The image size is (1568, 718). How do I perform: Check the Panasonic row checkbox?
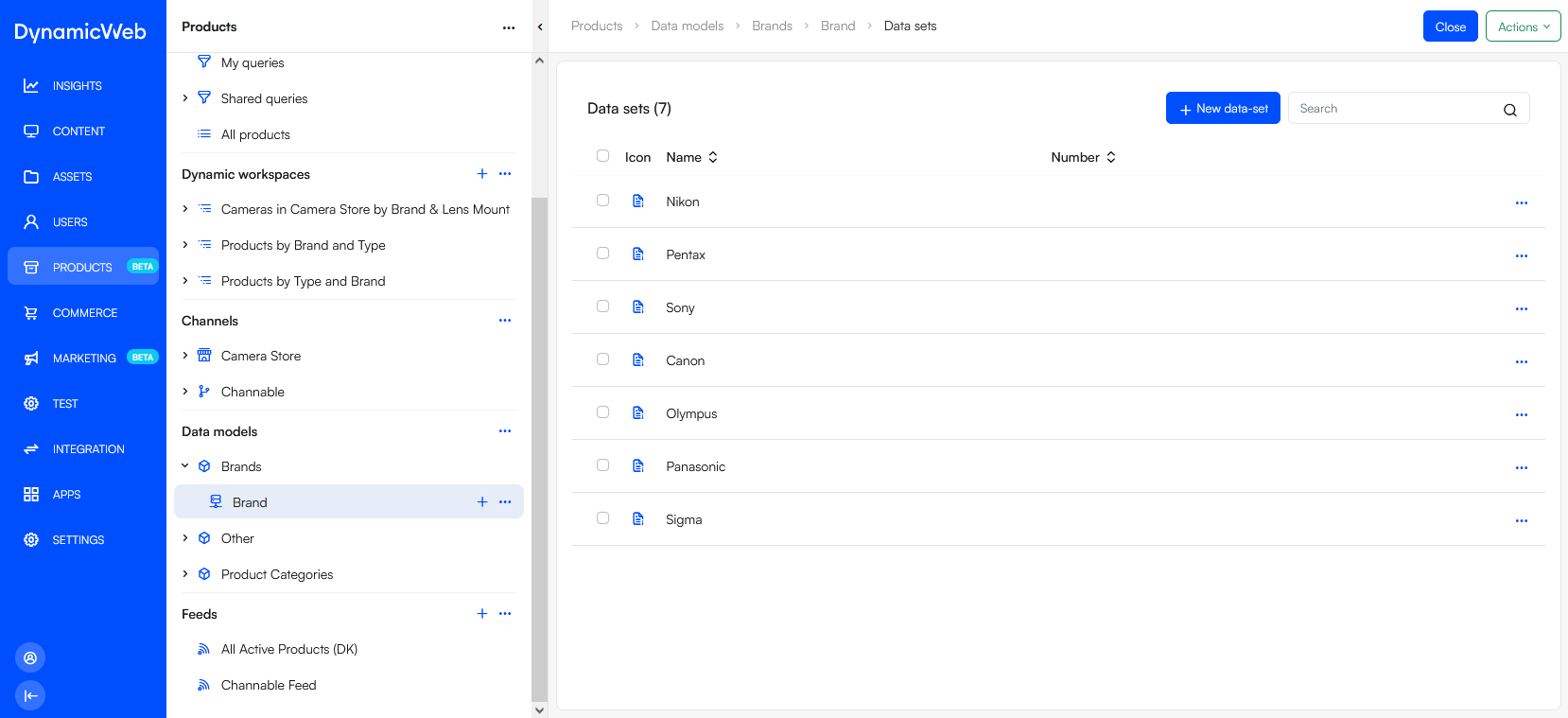pyautogui.click(x=602, y=465)
